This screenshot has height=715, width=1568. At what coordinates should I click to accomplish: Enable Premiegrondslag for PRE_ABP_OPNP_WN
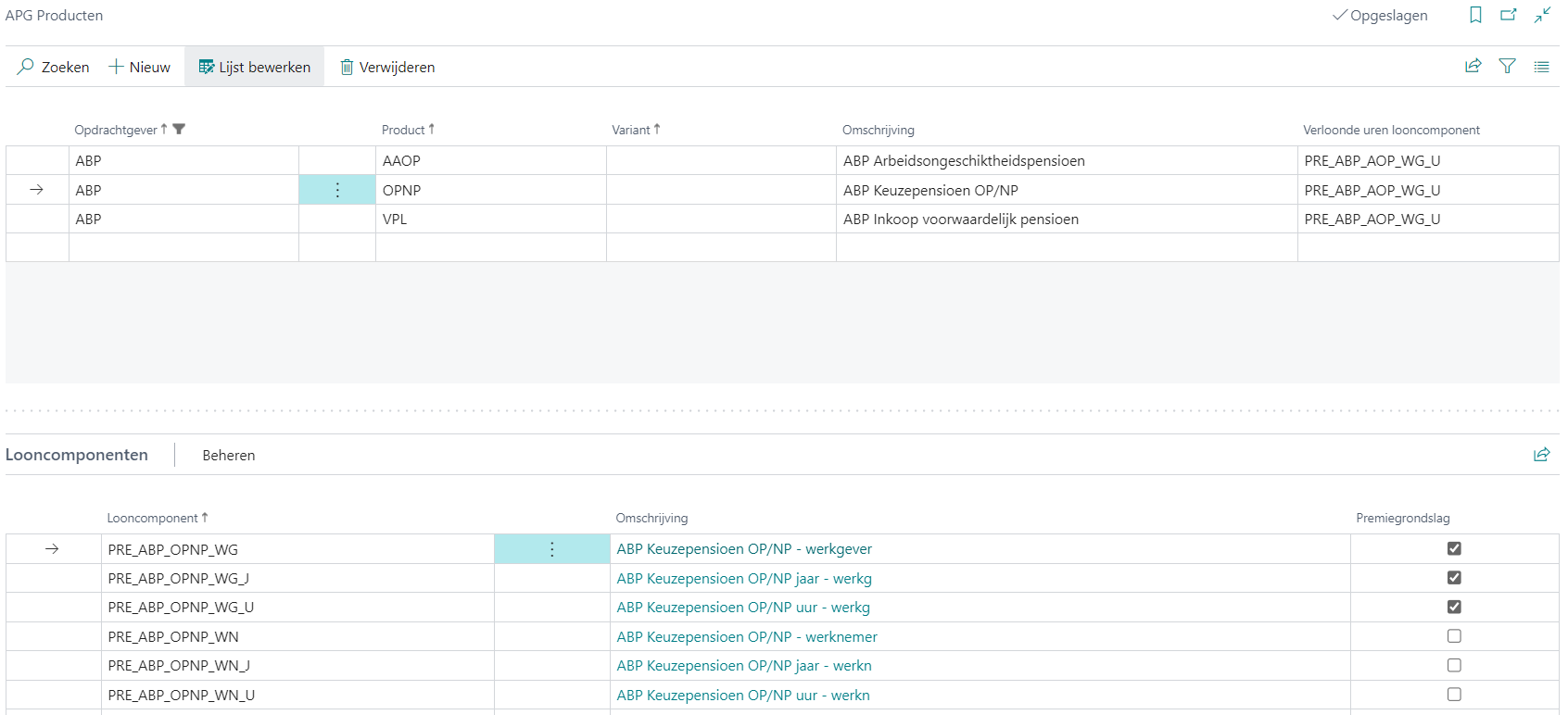pos(1454,636)
